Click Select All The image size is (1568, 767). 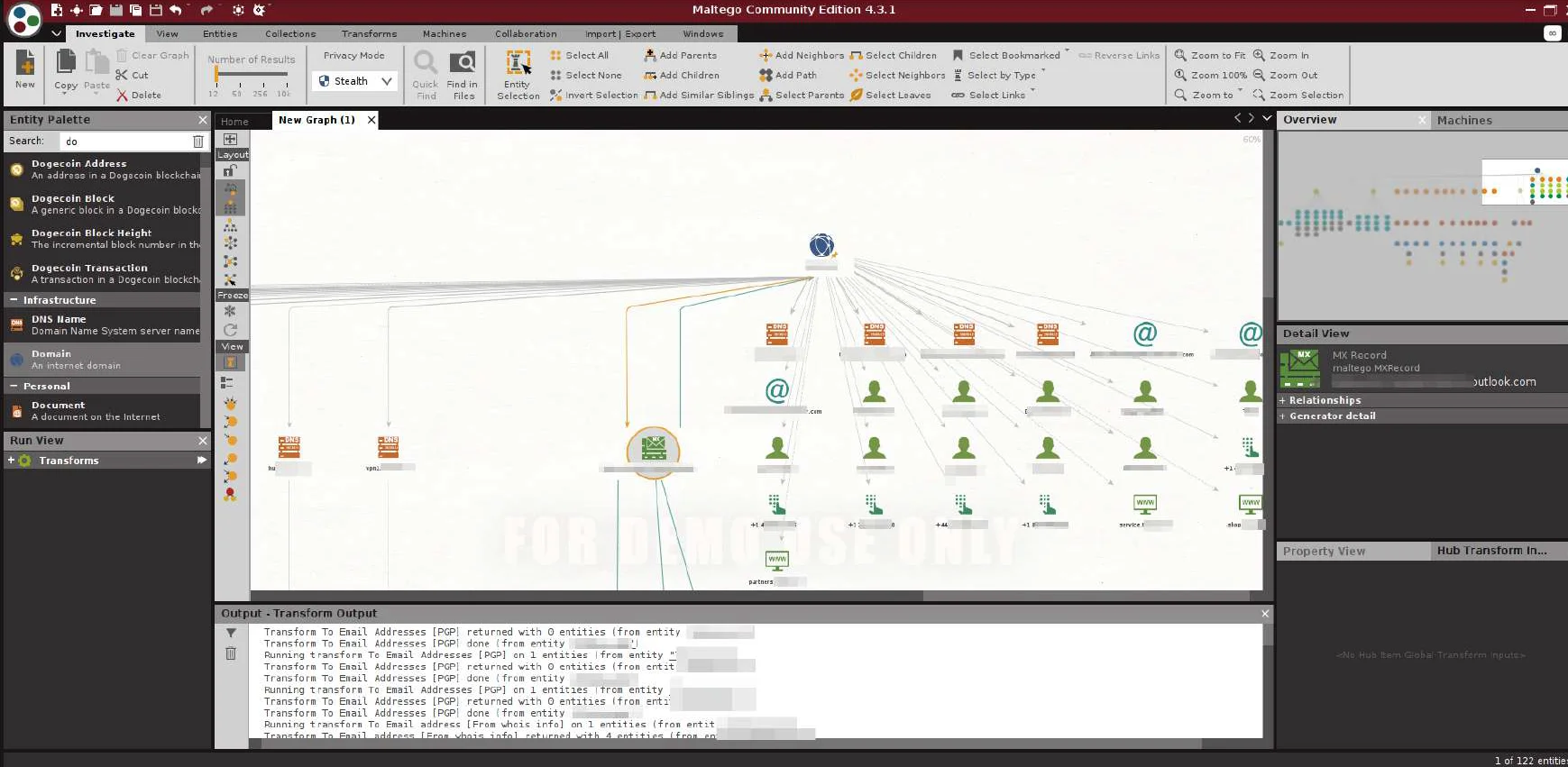tap(580, 55)
